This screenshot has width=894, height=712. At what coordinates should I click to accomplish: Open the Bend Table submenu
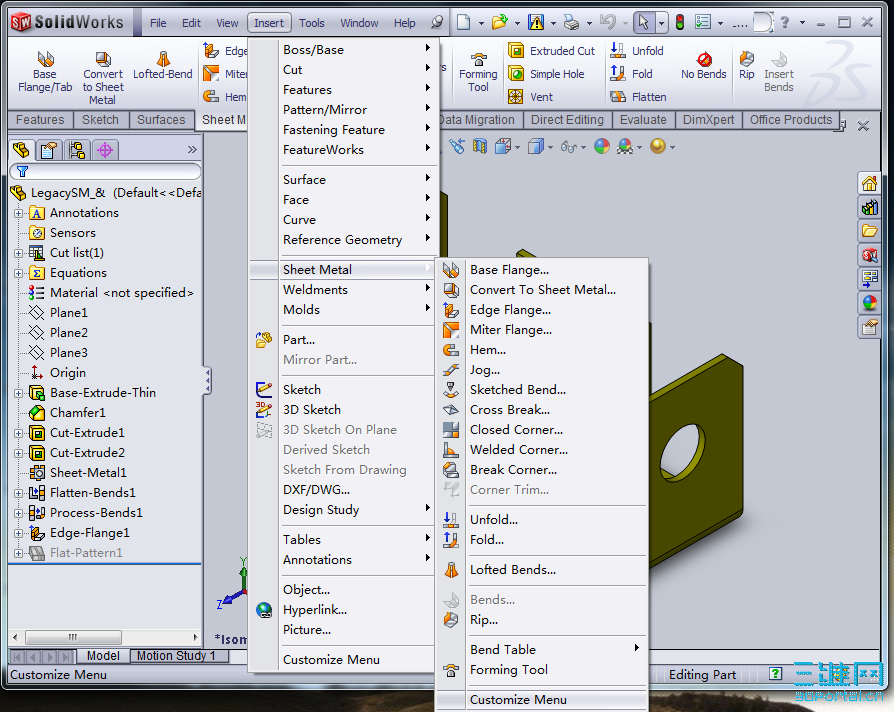pyautogui.click(x=542, y=649)
